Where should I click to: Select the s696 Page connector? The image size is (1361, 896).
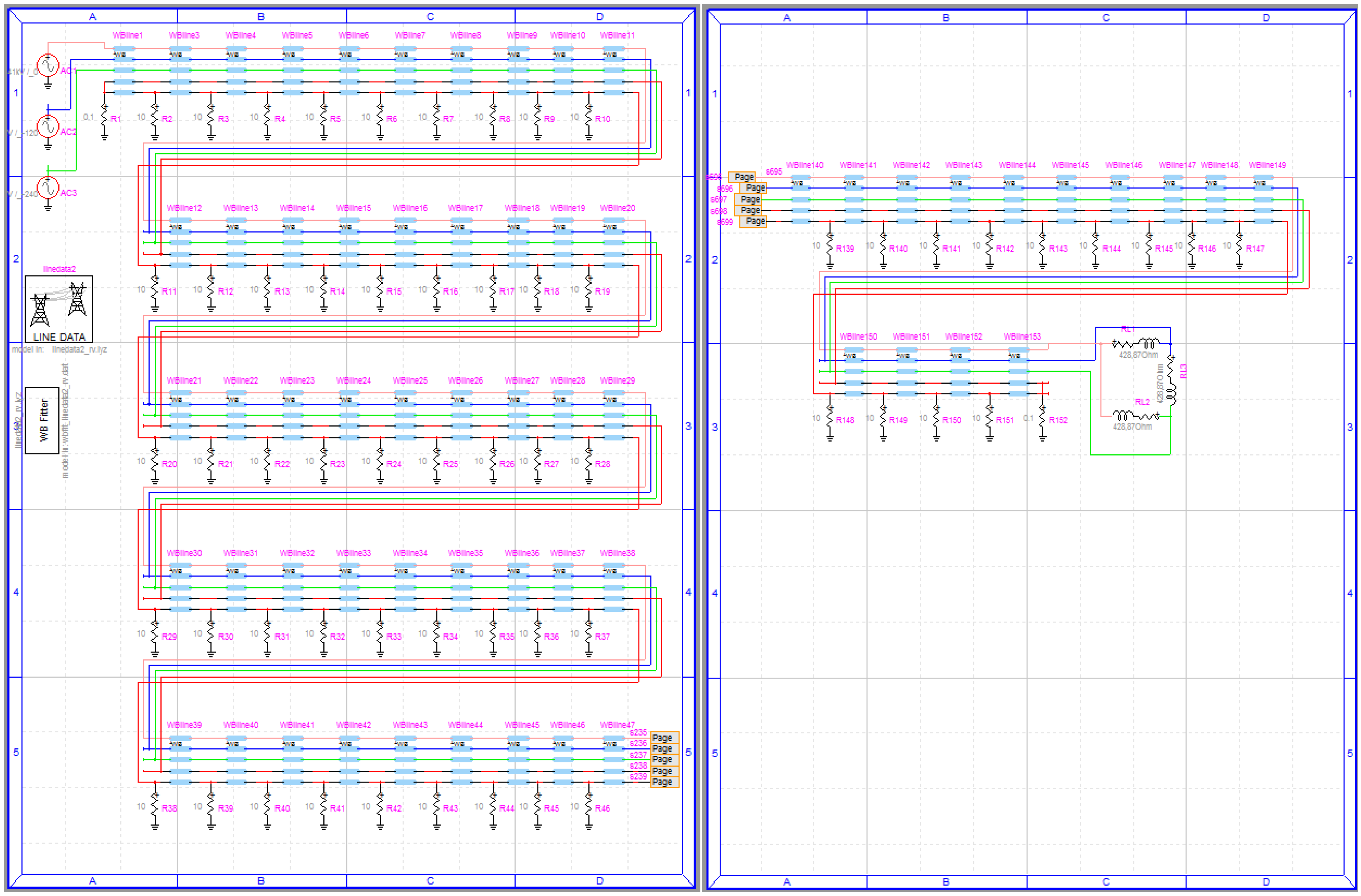[x=753, y=187]
